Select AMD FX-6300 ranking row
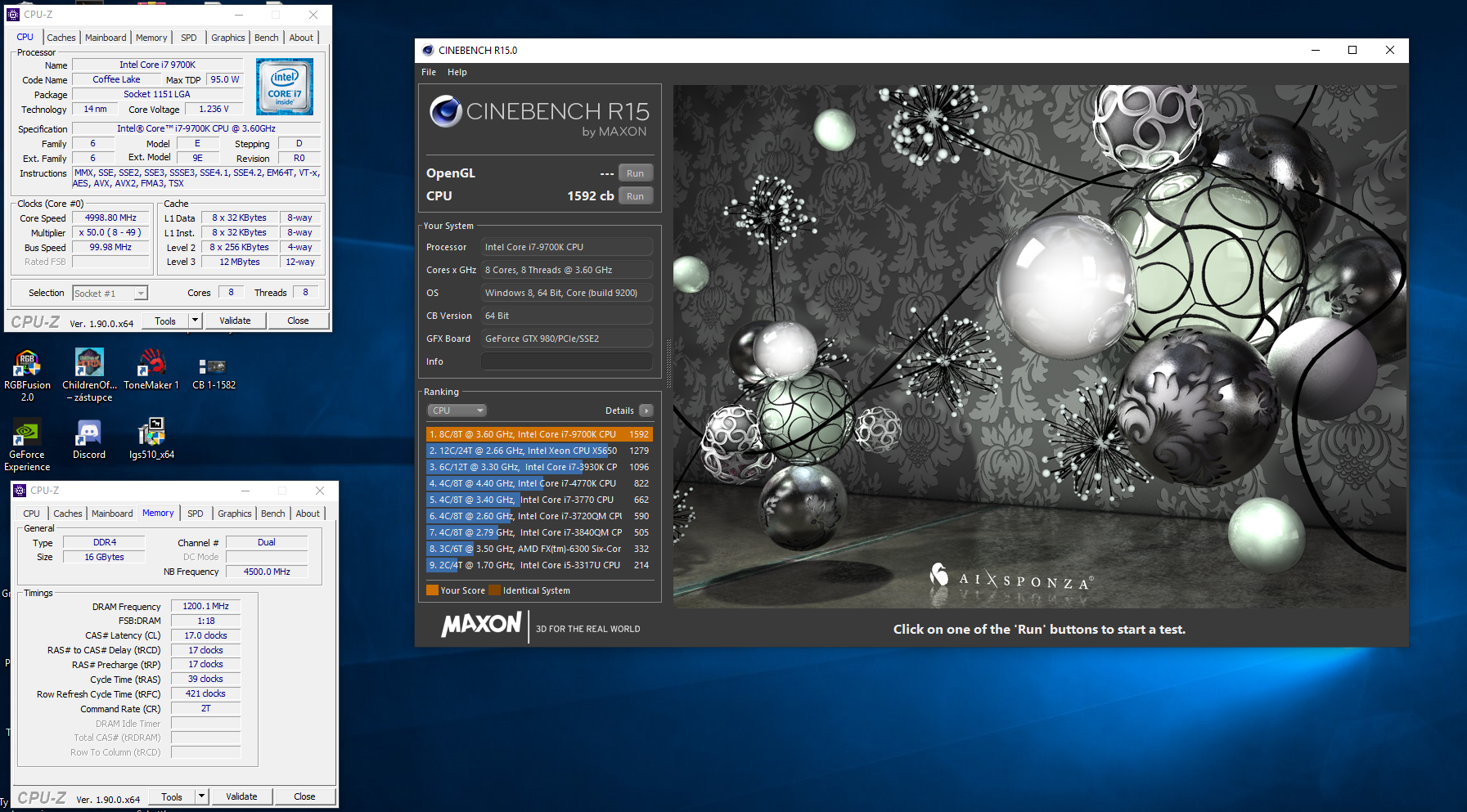This screenshot has height=812, width=1467. click(539, 549)
